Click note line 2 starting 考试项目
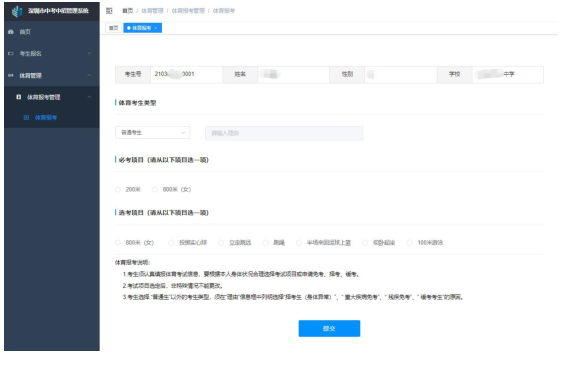This screenshot has width=563, height=366. (173, 286)
